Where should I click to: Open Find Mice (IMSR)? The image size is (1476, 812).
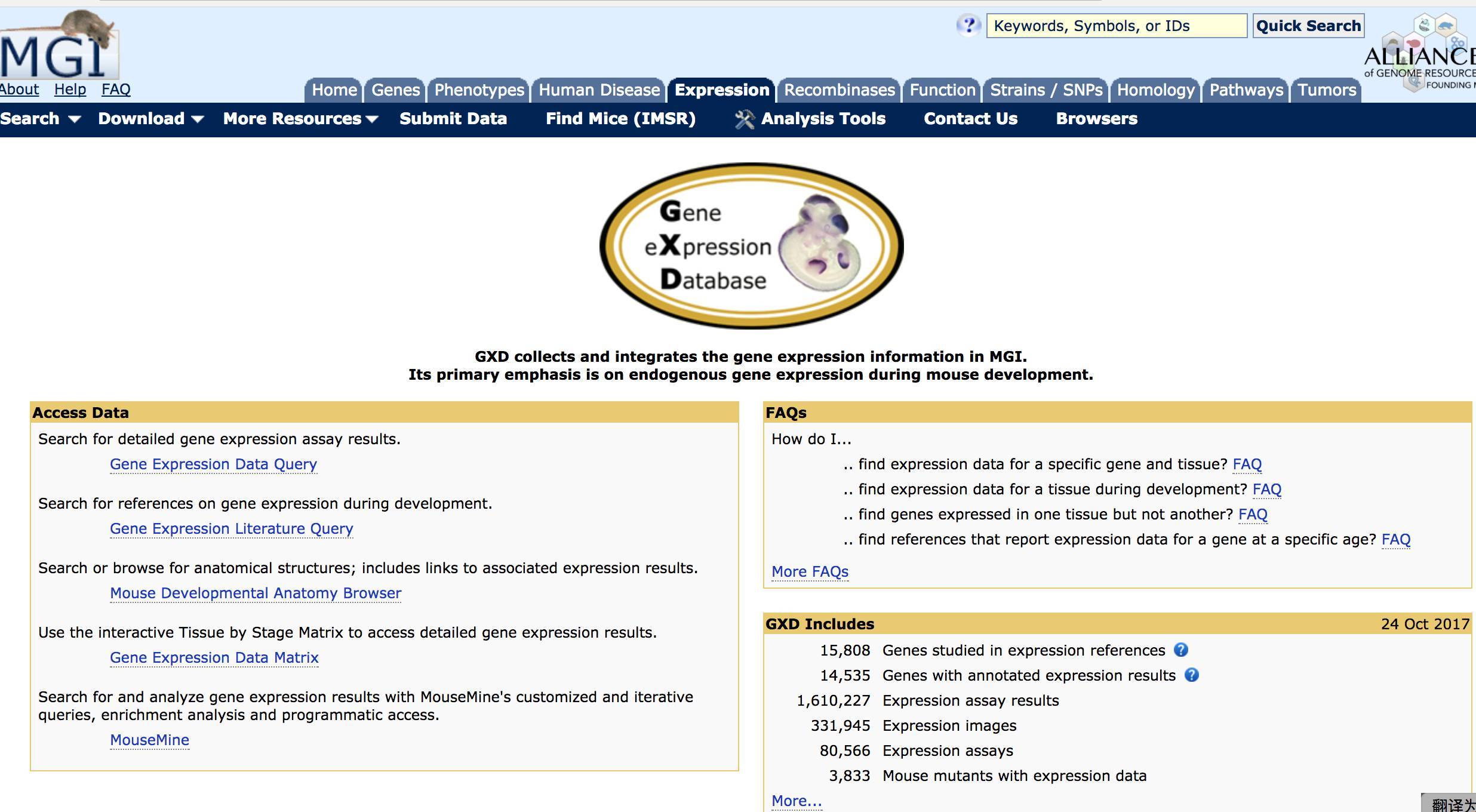tap(620, 119)
